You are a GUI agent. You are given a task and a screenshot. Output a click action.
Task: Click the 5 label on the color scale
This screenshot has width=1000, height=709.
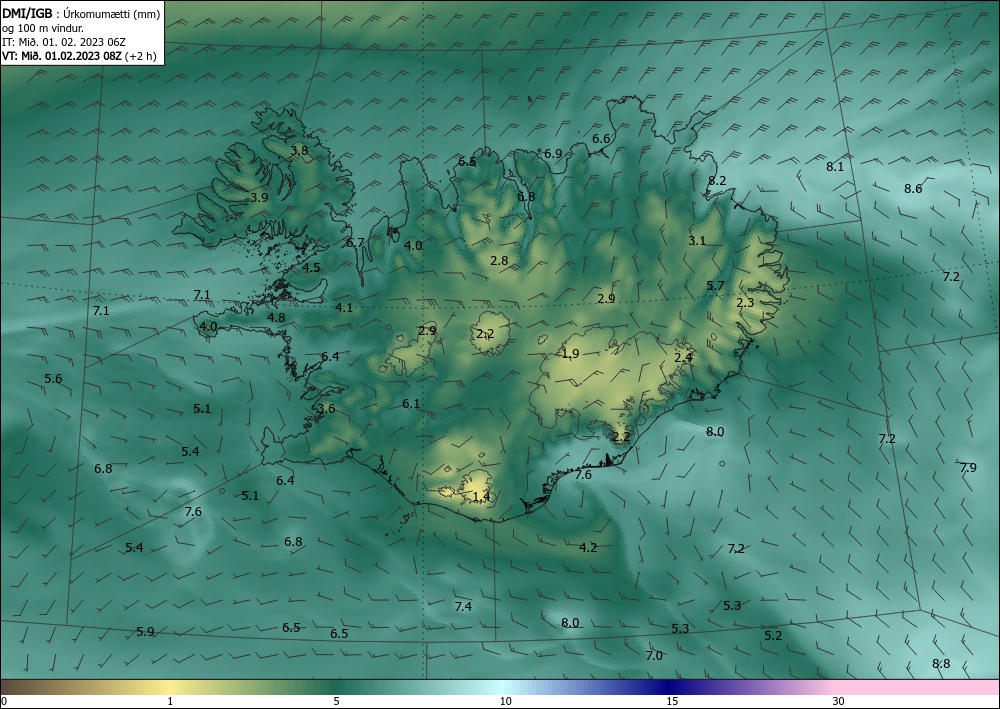pyautogui.click(x=336, y=701)
